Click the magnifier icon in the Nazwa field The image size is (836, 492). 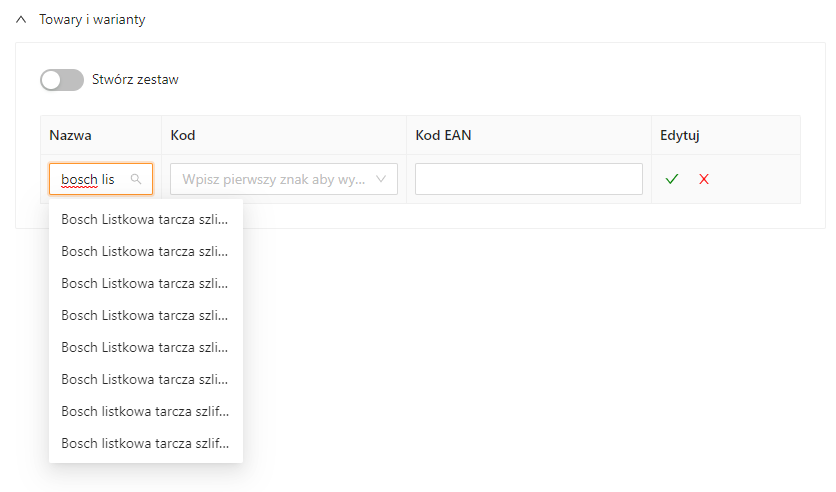pos(136,179)
